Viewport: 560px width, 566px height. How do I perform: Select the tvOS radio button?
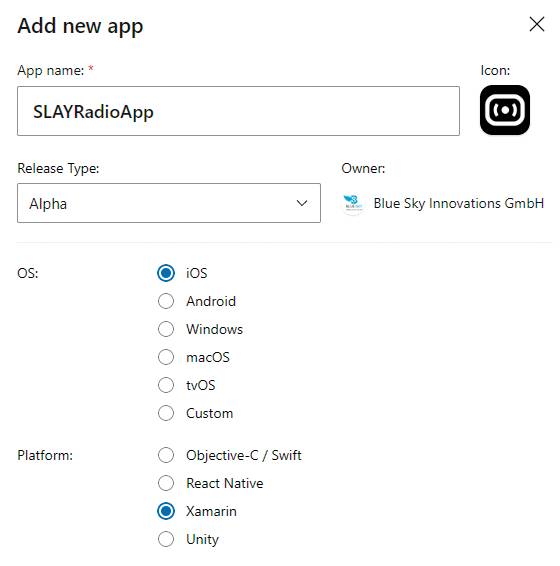pos(166,385)
